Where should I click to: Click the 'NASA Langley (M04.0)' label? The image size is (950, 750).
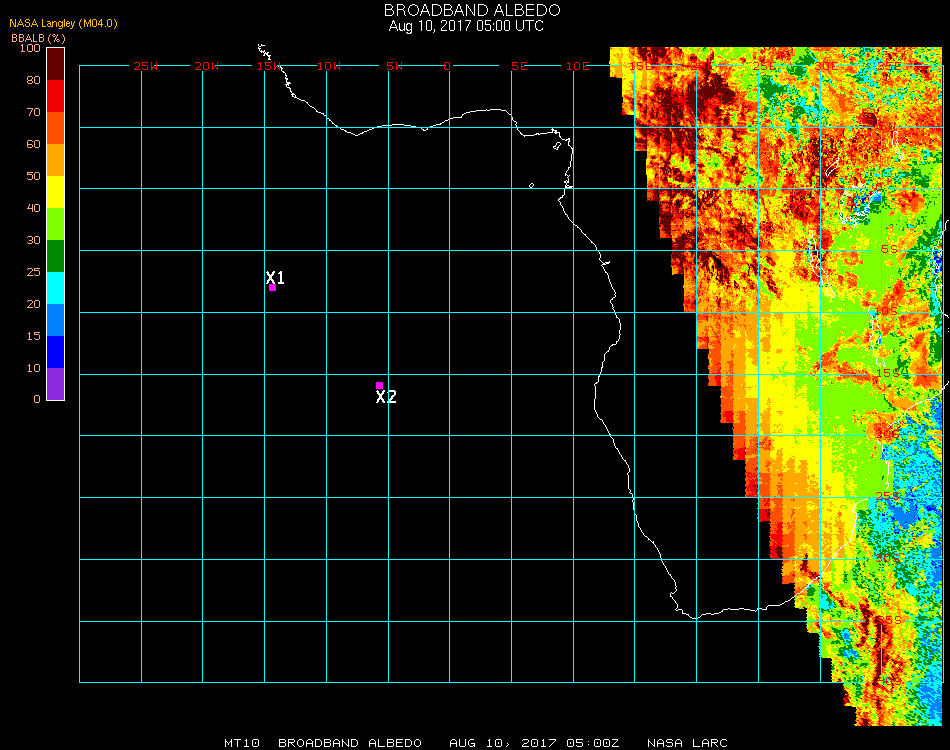pyautogui.click(x=63, y=24)
